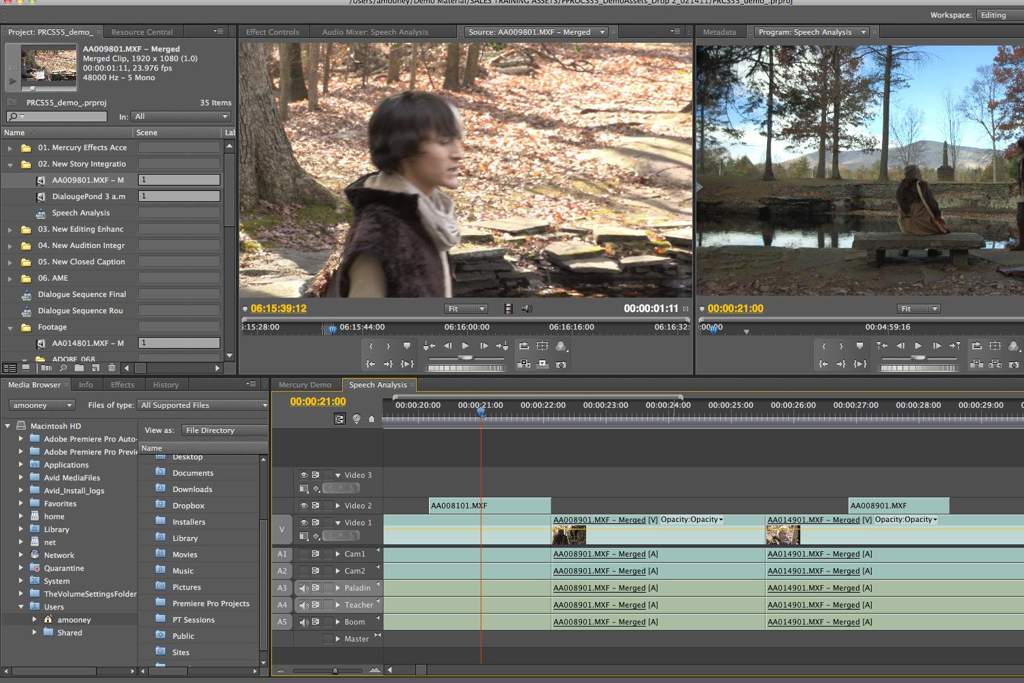
Task: Show Safe Margins in Source monitor
Action: (x=542, y=346)
